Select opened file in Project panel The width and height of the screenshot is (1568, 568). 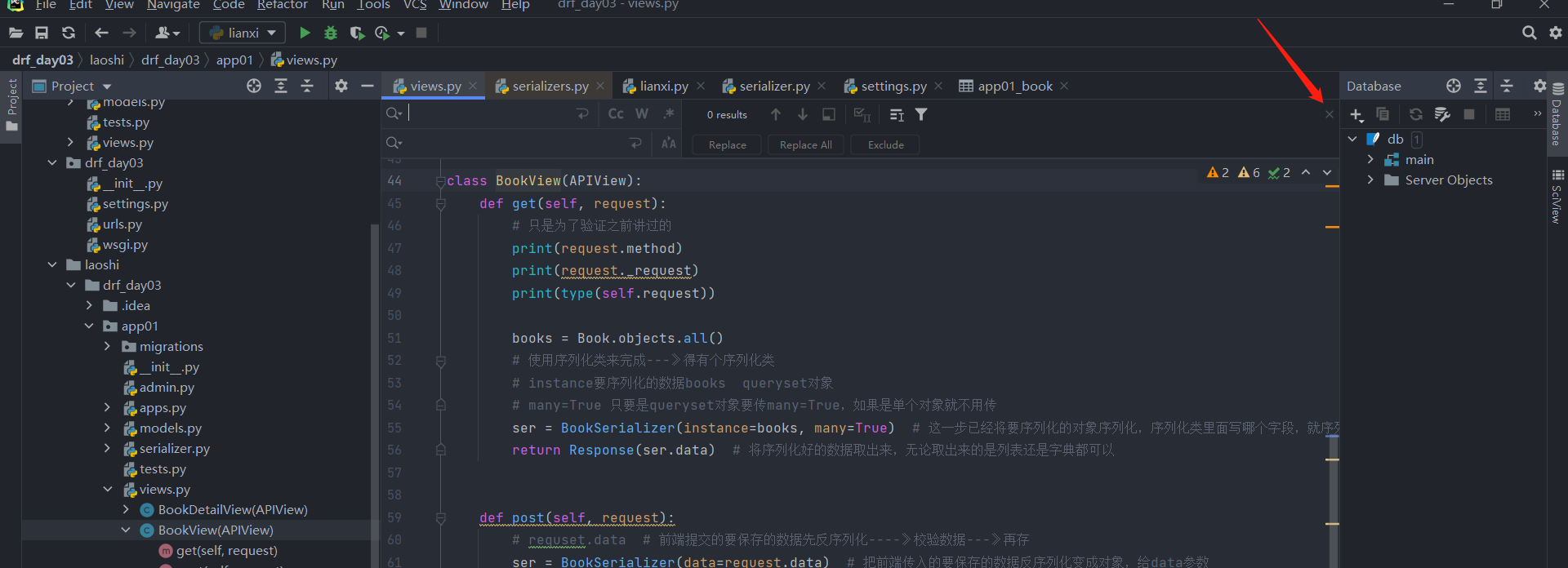click(x=254, y=86)
